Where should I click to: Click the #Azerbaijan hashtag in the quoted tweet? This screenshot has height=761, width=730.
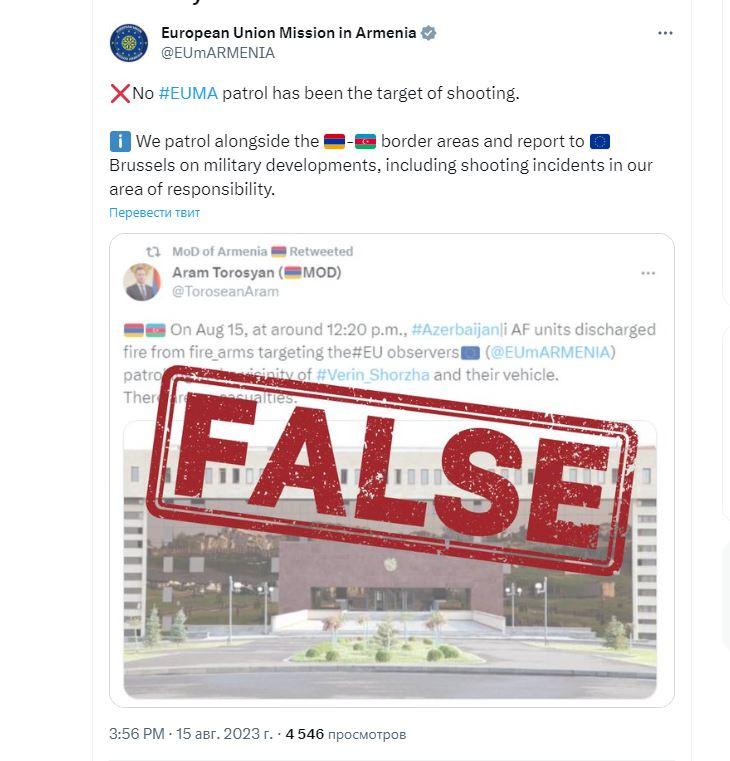455,330
